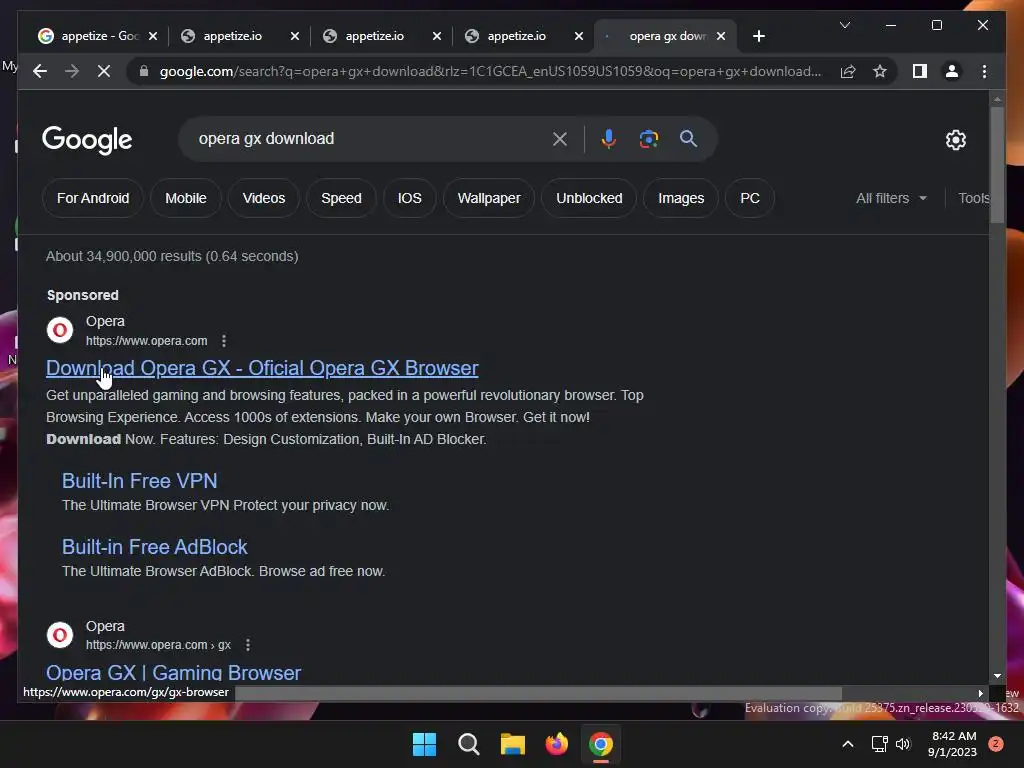Open Windows taskbar search

click(x=468, y=744)
